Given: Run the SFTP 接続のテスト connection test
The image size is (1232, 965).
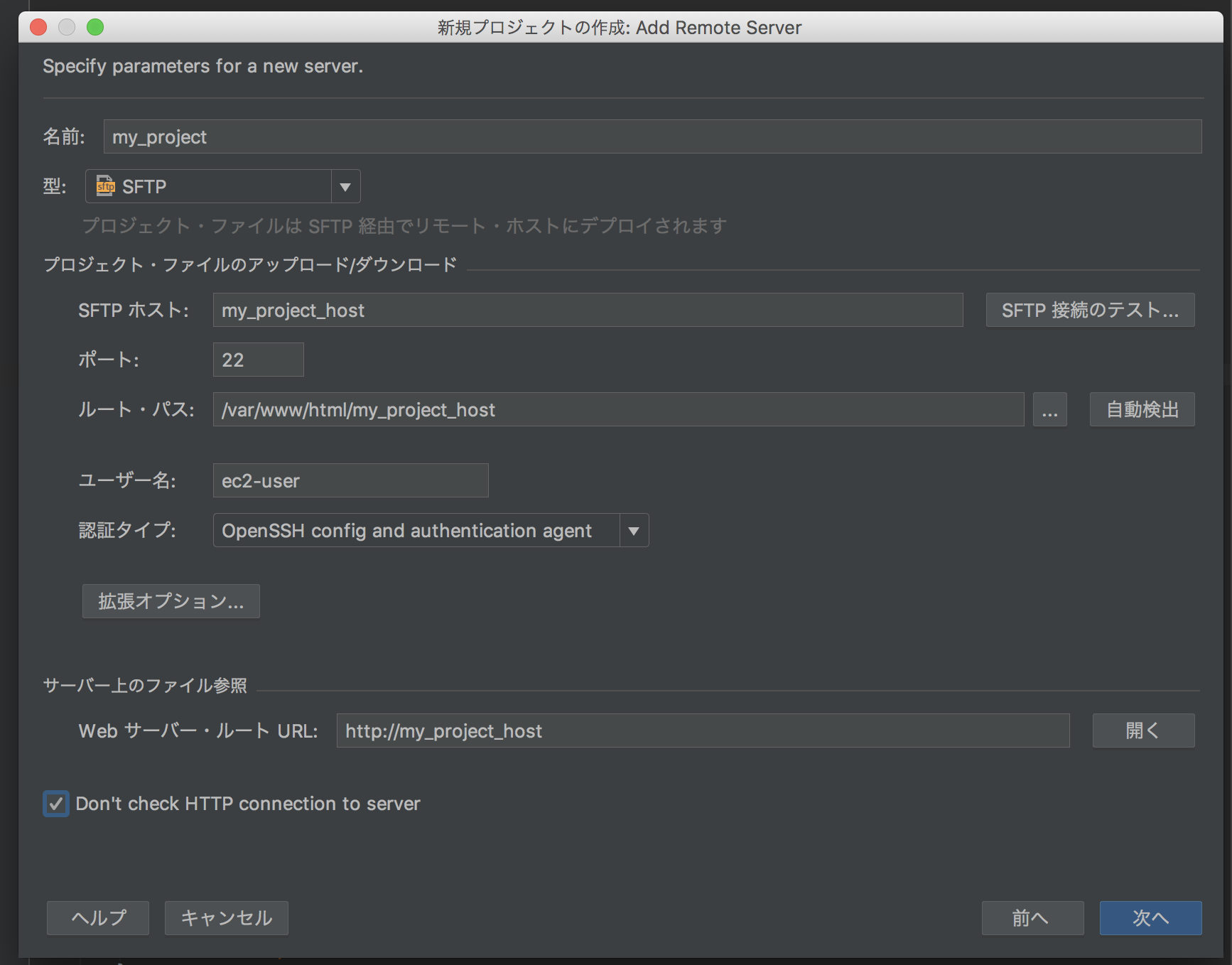Looking at the screenshot, I should click(1089, 310).
